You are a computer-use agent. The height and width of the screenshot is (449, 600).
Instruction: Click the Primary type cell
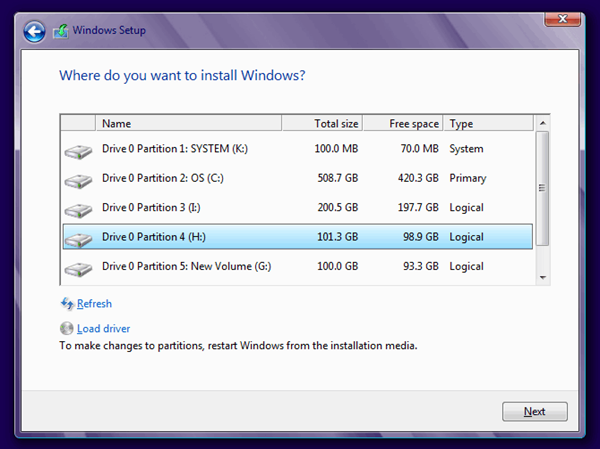point(468,178)
